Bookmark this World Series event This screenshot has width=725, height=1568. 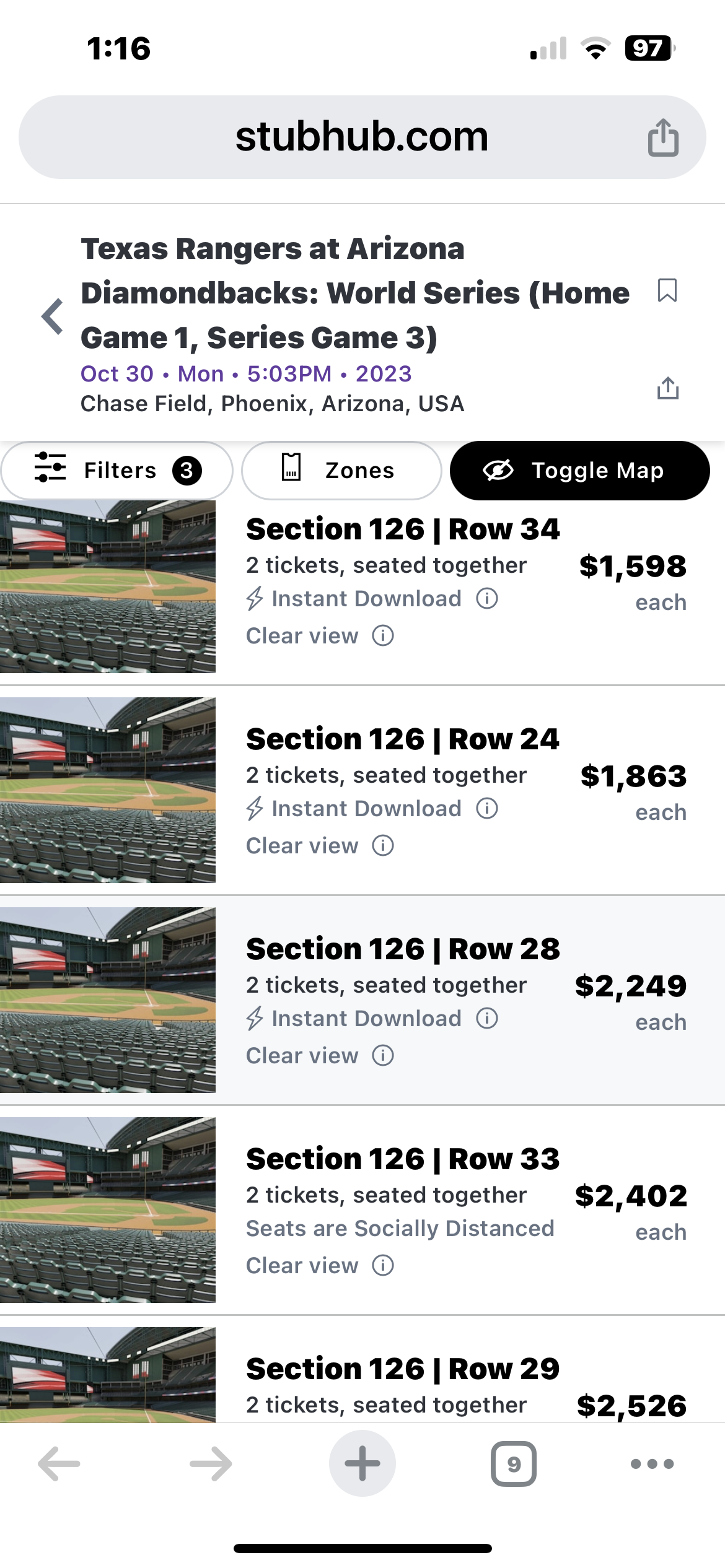tap(667, 290)
